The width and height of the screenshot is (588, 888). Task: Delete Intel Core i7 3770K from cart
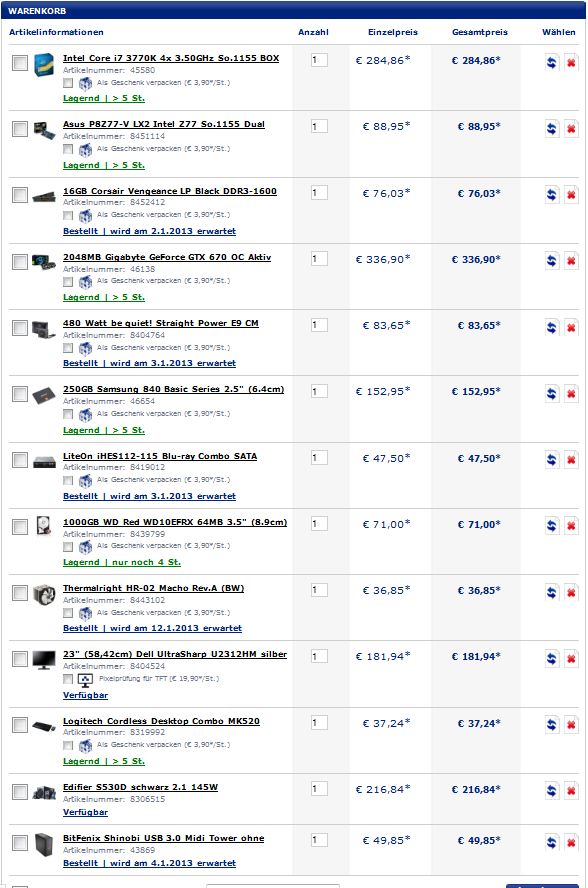pyautogui.click(x=571, y=62)
